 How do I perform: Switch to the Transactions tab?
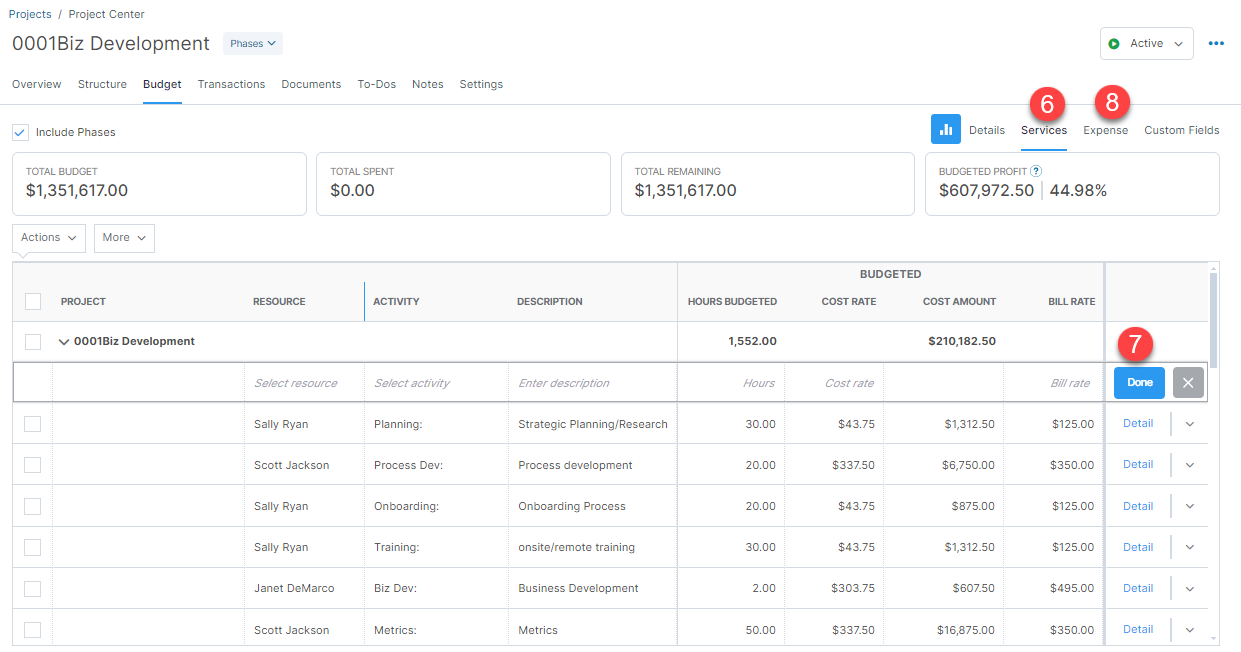231,84
